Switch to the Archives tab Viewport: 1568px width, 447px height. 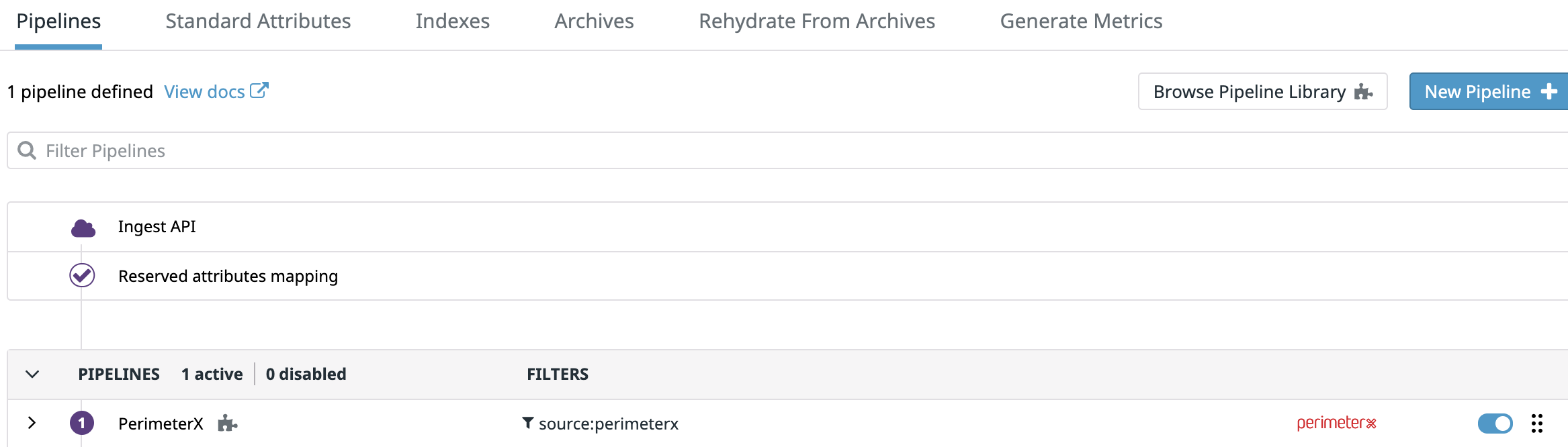593,21
